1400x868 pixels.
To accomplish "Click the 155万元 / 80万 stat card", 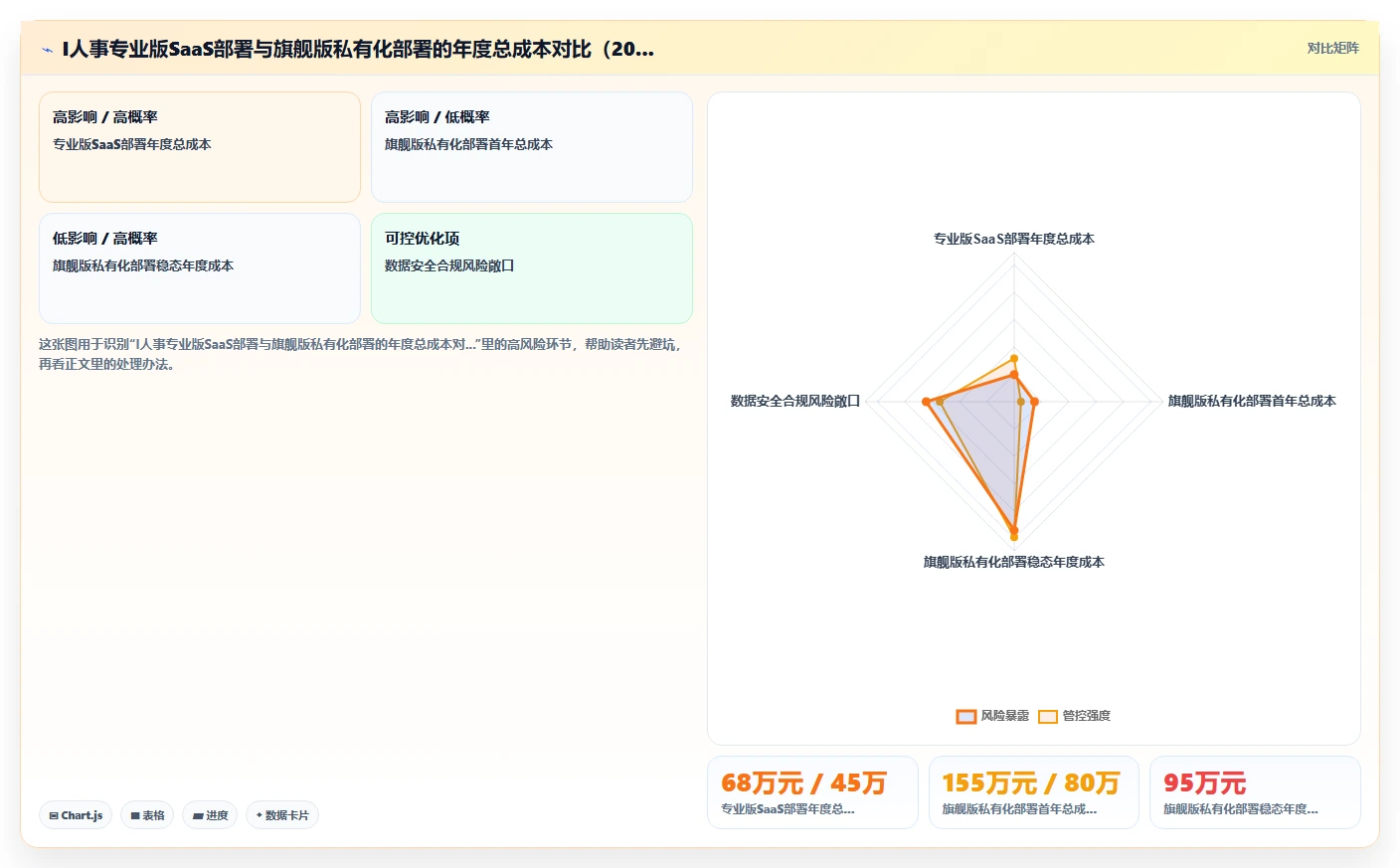I will point(1034,792).
